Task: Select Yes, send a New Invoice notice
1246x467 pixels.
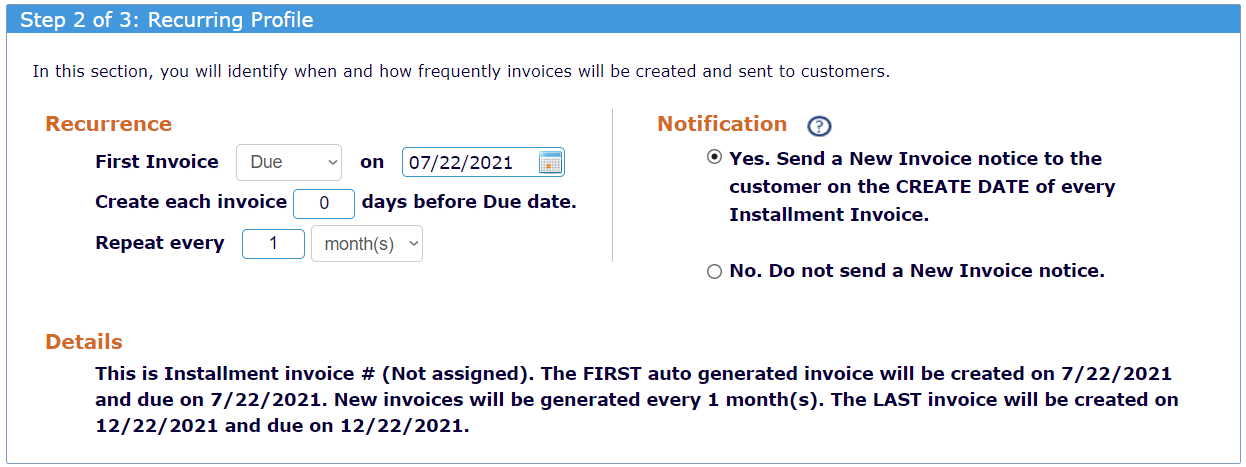Action: click(x=714, y=158)
